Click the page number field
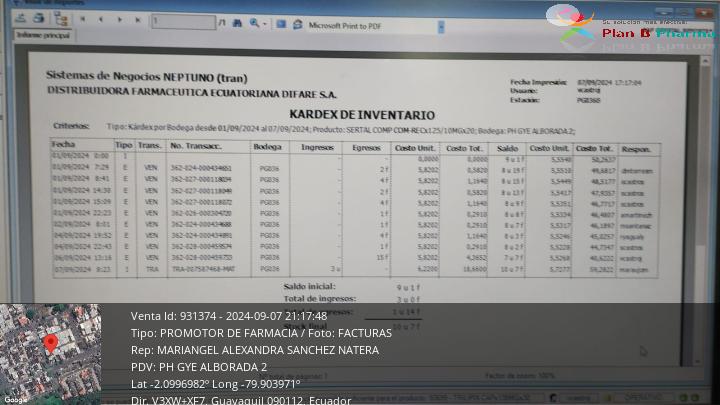The height and width of the screenshot is (405, 720). [x=183, y=21]
